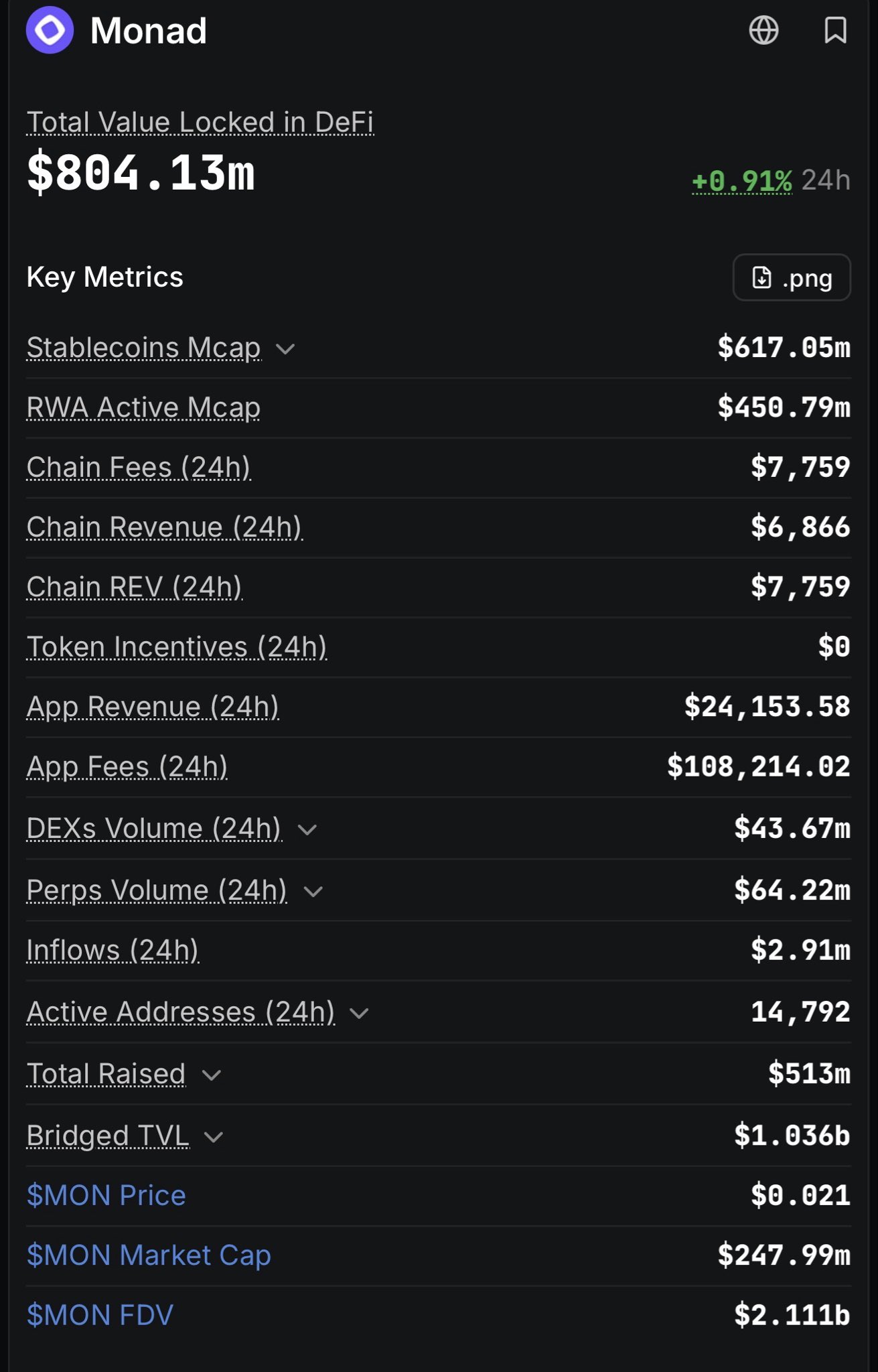Image resolution: width=878 pixels, height=1372 pixels.
Task: Open the $MON Price link
Action: pos(106,1195)
